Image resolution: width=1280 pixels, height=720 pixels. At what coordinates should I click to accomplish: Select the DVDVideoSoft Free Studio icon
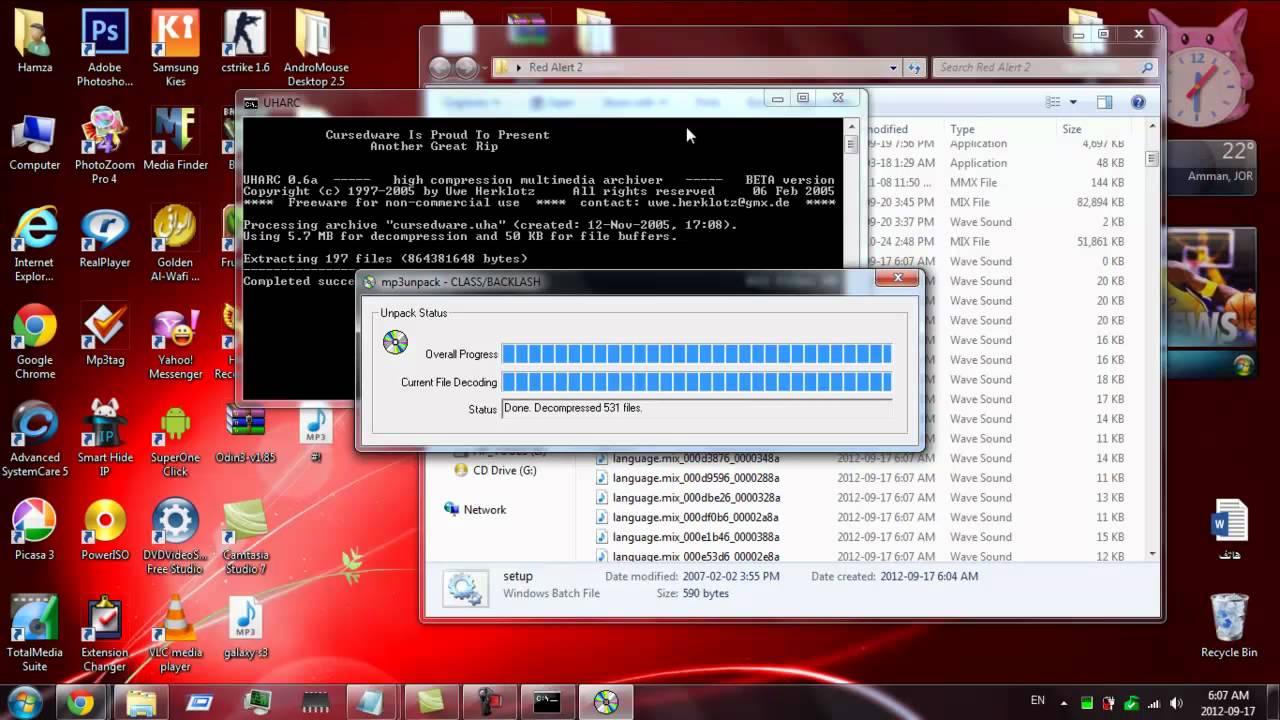click(x=175, y=536)
